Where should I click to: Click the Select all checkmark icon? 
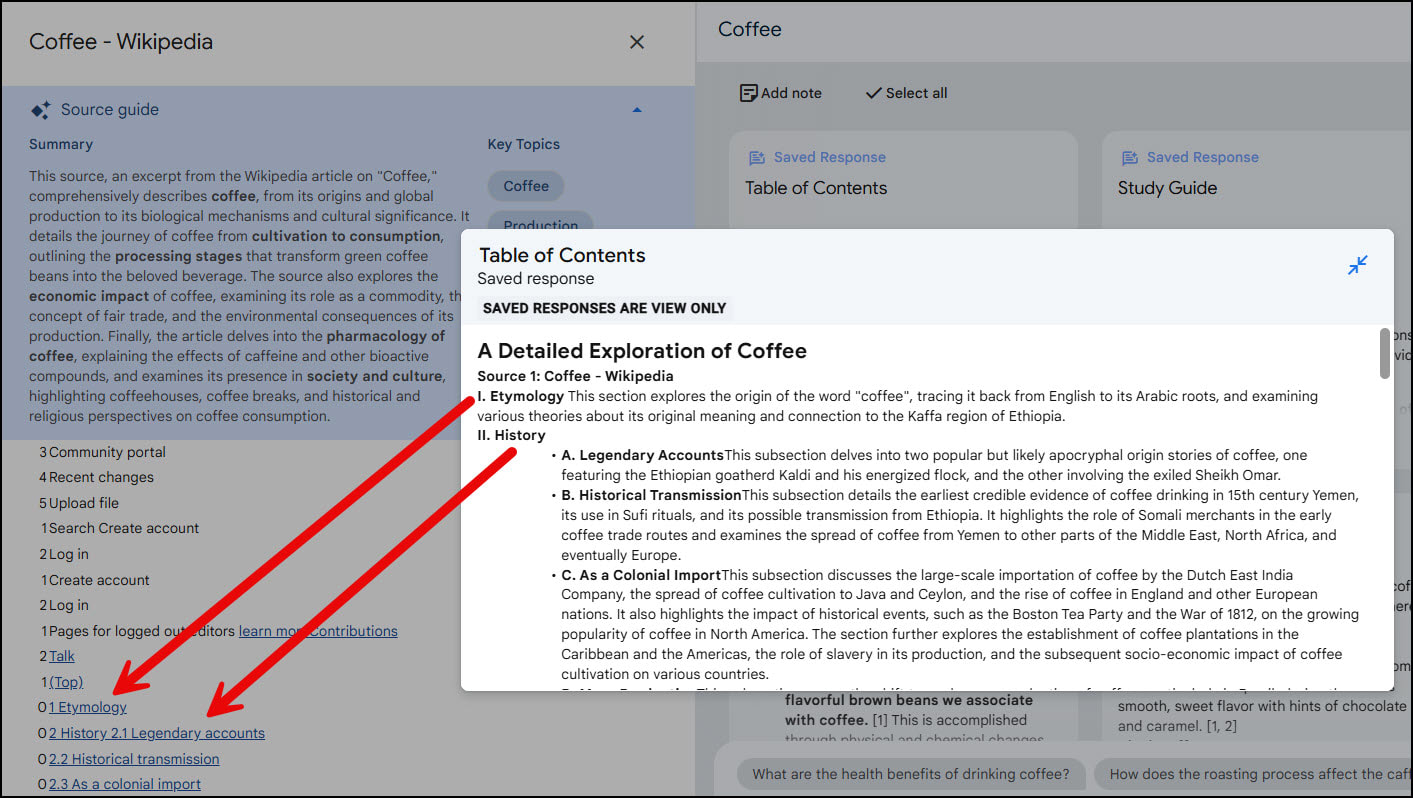coord(873,93)
